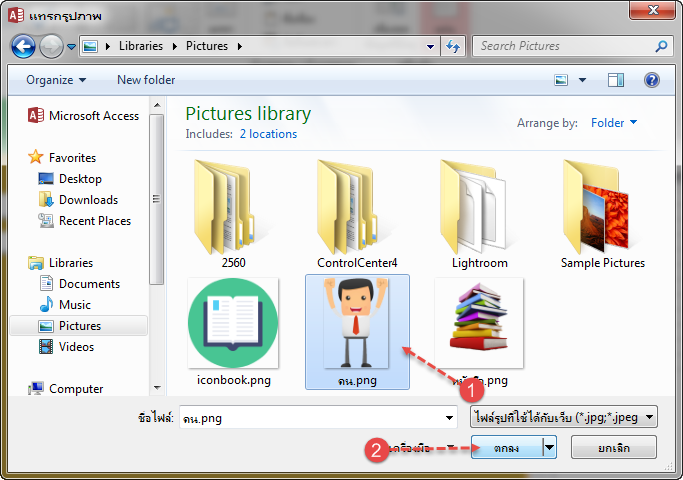The height and width of the screenshot is (480, 683).
Task: Click the change view icon in toolbar
Action: pos(562,80)
